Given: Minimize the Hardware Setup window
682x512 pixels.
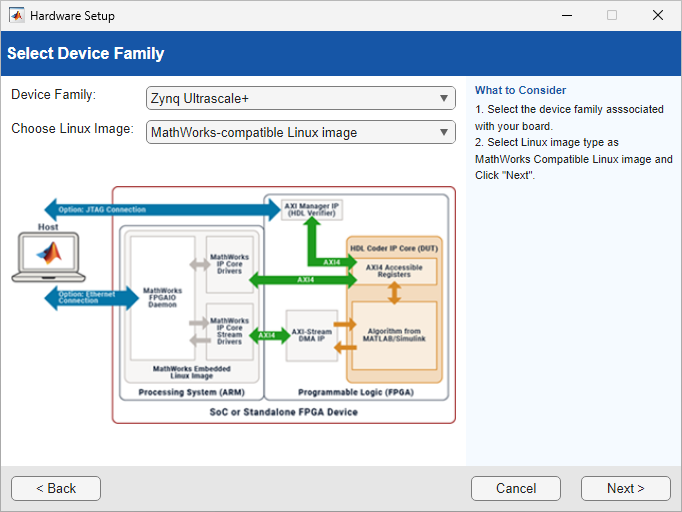Looking at the screenshot, I should (x=566, y=16).
